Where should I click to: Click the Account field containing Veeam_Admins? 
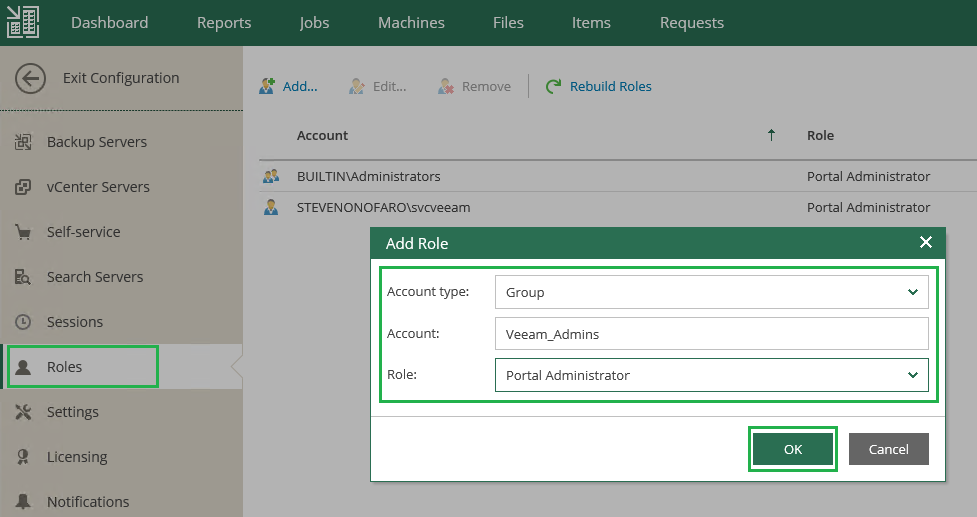point(711,334)
